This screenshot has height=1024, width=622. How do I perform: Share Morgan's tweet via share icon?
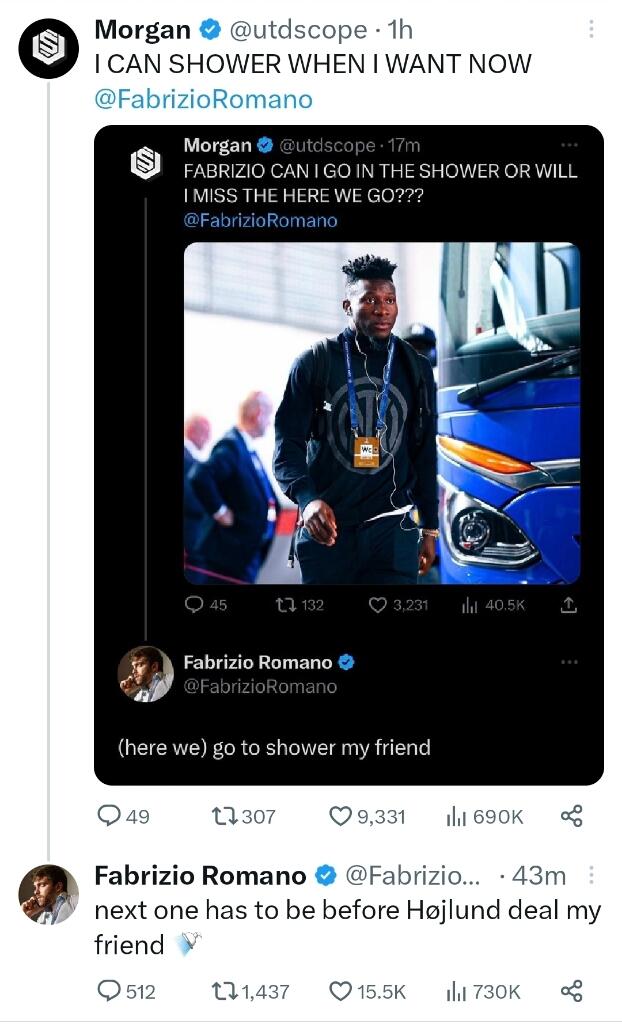[x=572, y=816]
